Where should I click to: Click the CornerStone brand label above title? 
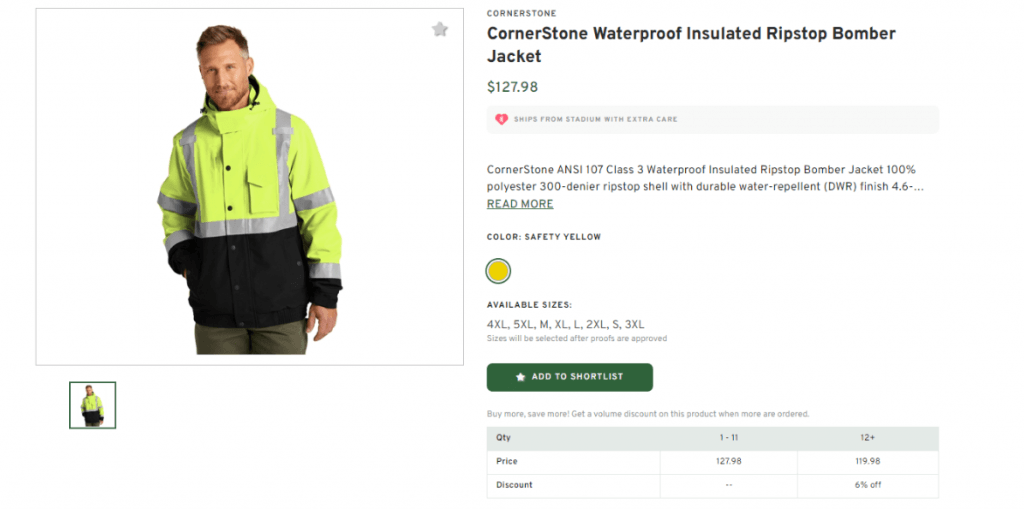(x=522, y=14)
